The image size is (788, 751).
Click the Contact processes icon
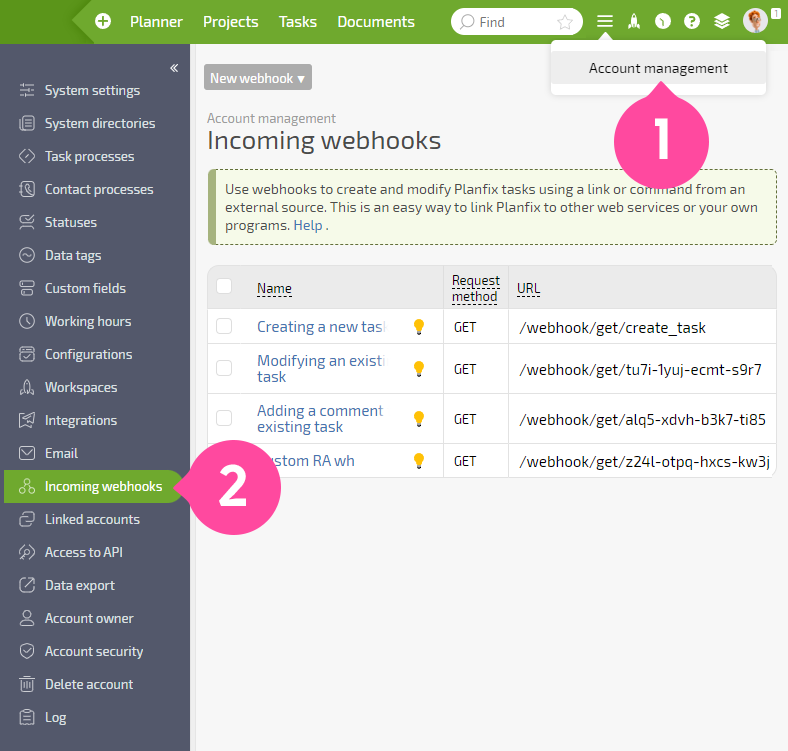tap(27, 190)
